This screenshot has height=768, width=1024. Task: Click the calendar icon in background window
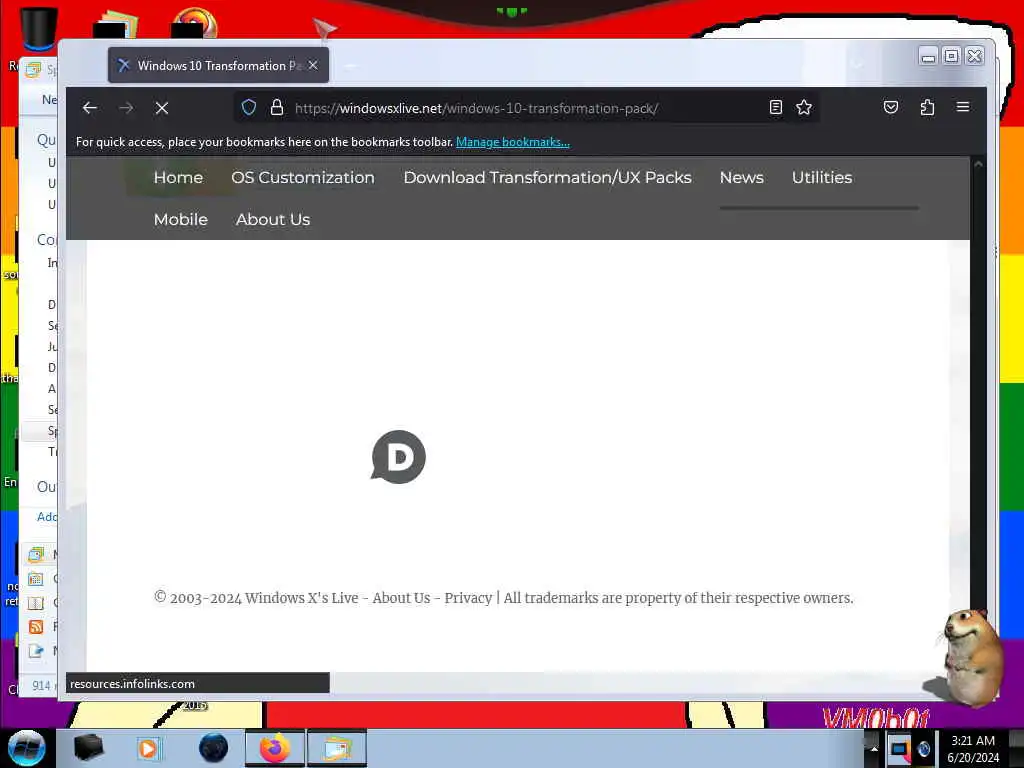(x=36, y=579)
